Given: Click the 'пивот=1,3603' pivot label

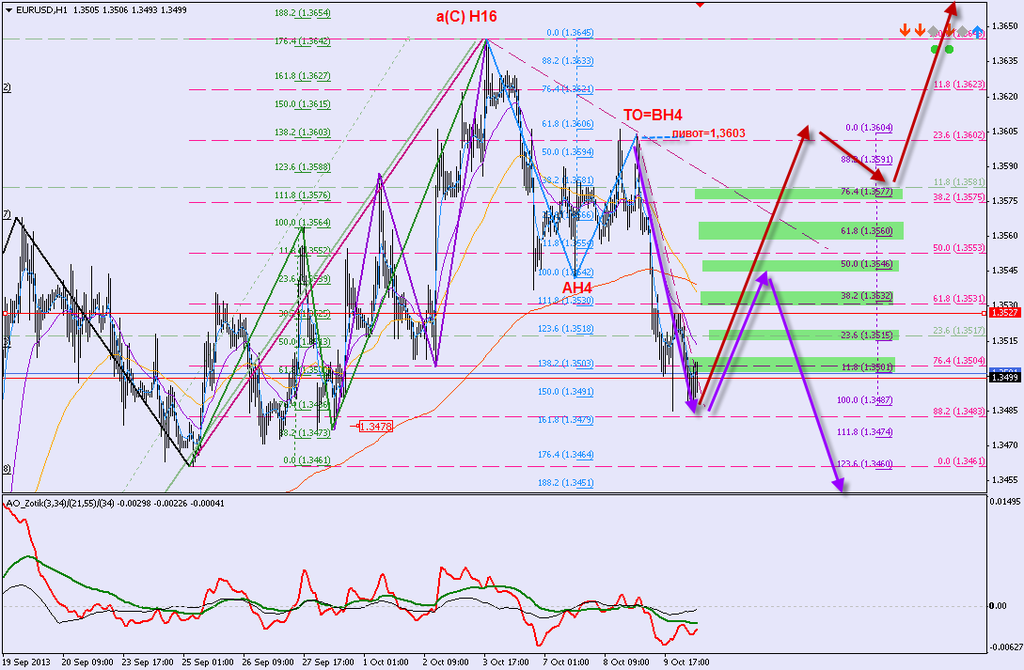Looking at the screenshot, I should click(709, 133).
